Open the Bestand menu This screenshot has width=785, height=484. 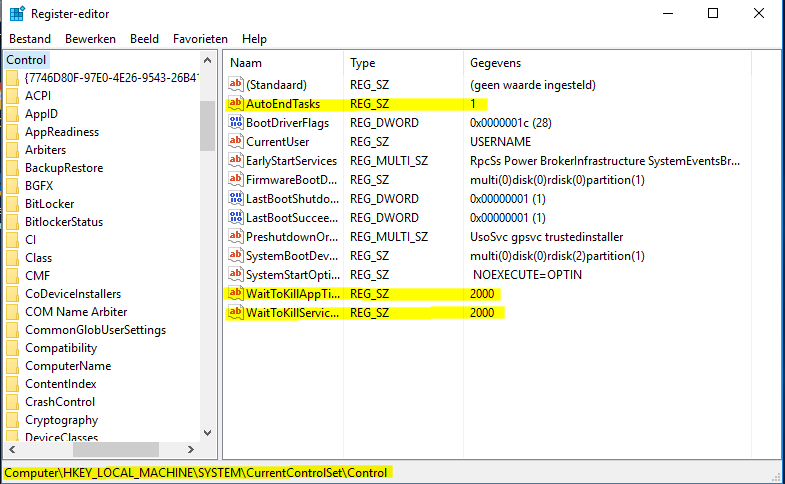[x=30, y=39]
